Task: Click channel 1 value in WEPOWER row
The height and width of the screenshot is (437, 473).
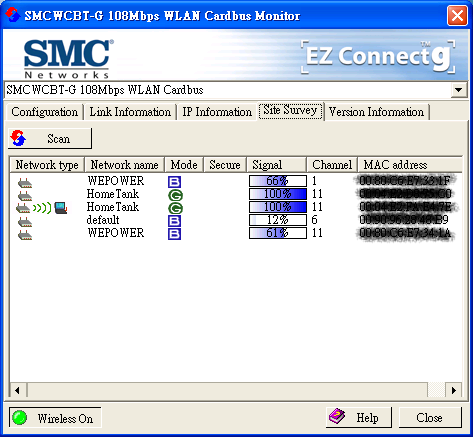Action: coord(314,181)
